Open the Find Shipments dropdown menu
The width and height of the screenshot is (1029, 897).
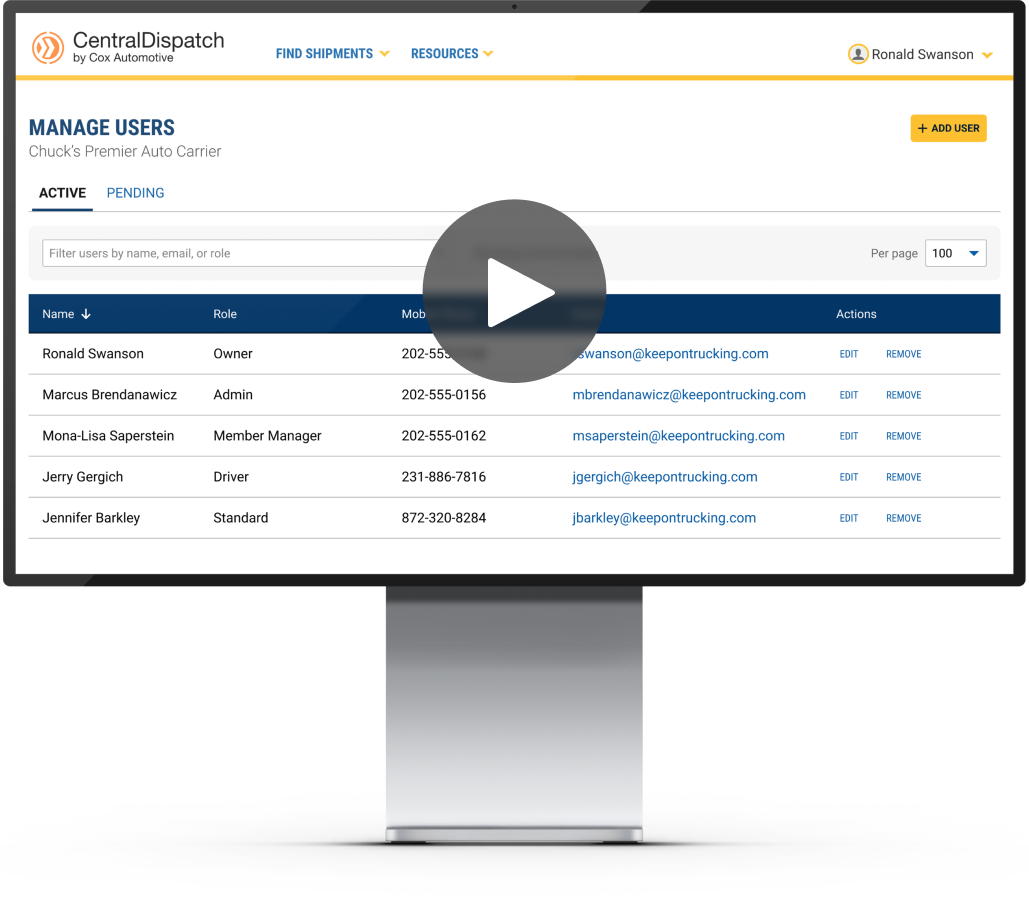(x=332, y=54)
